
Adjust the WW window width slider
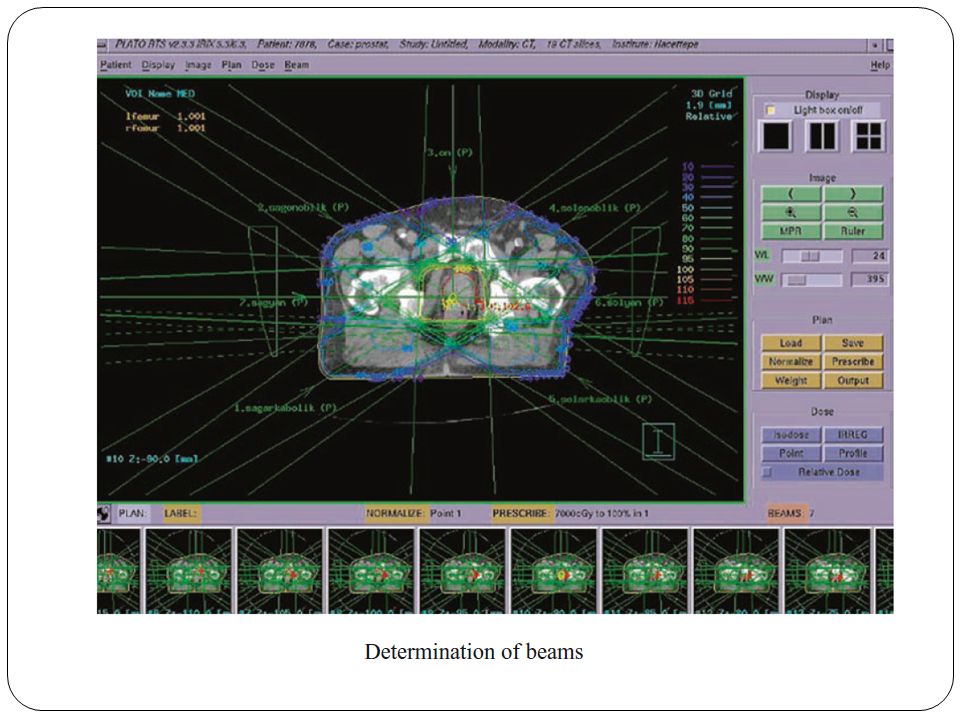[x=812, y=279]
